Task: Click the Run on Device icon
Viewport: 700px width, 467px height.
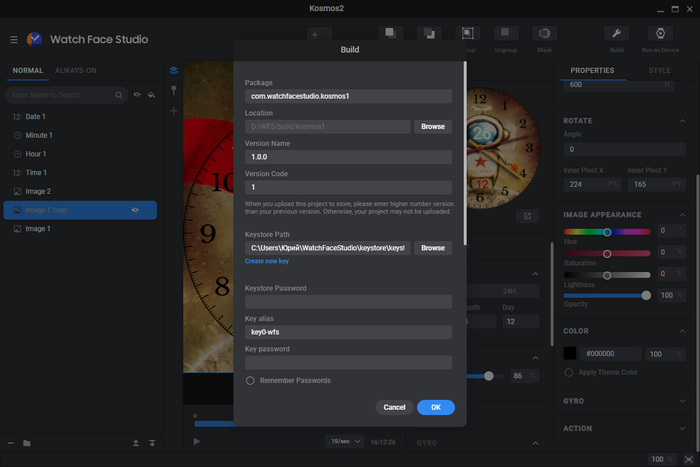Action: pyautogui.click(x=660, y=34)
